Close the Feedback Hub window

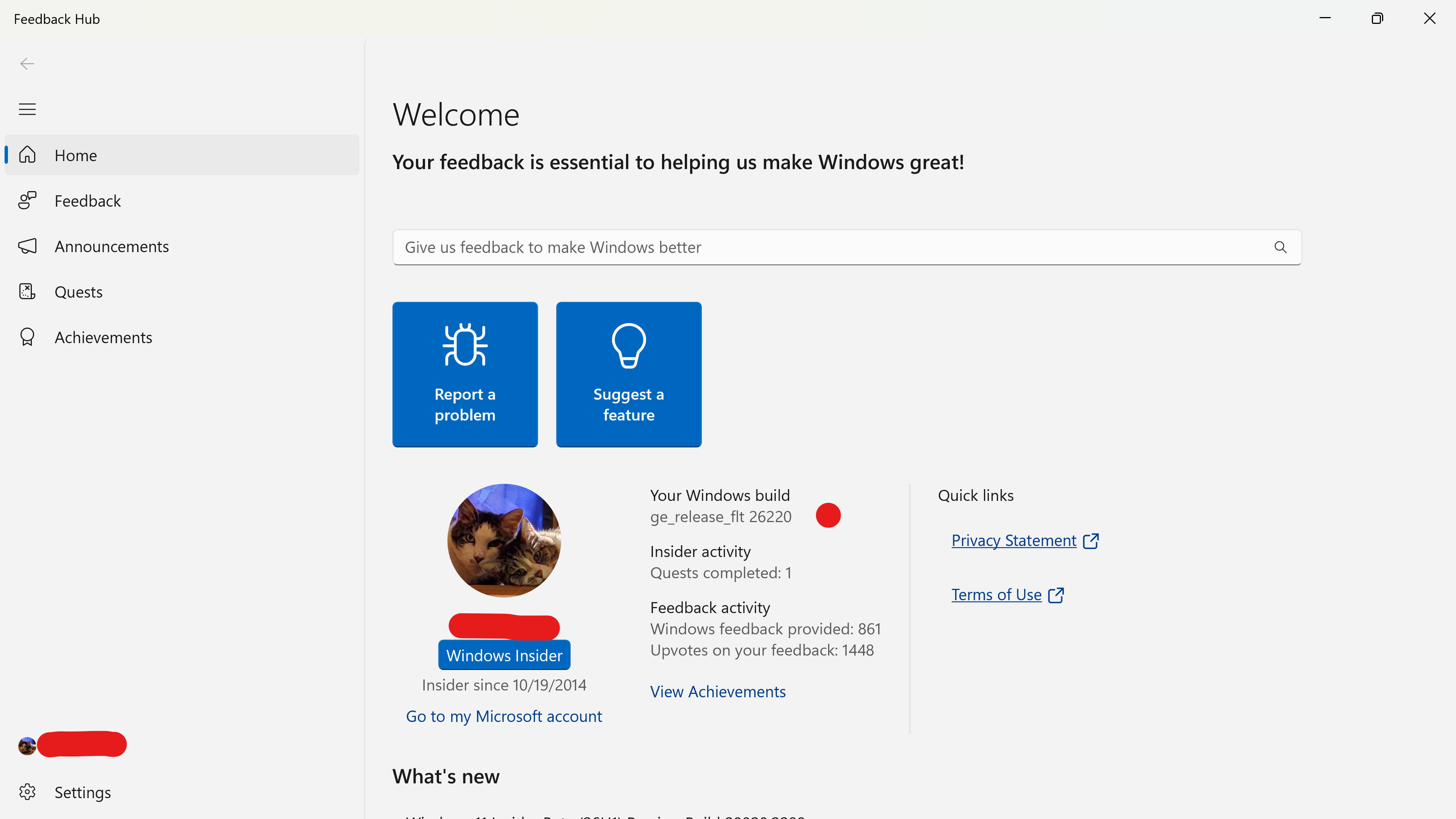(1429, 19)
